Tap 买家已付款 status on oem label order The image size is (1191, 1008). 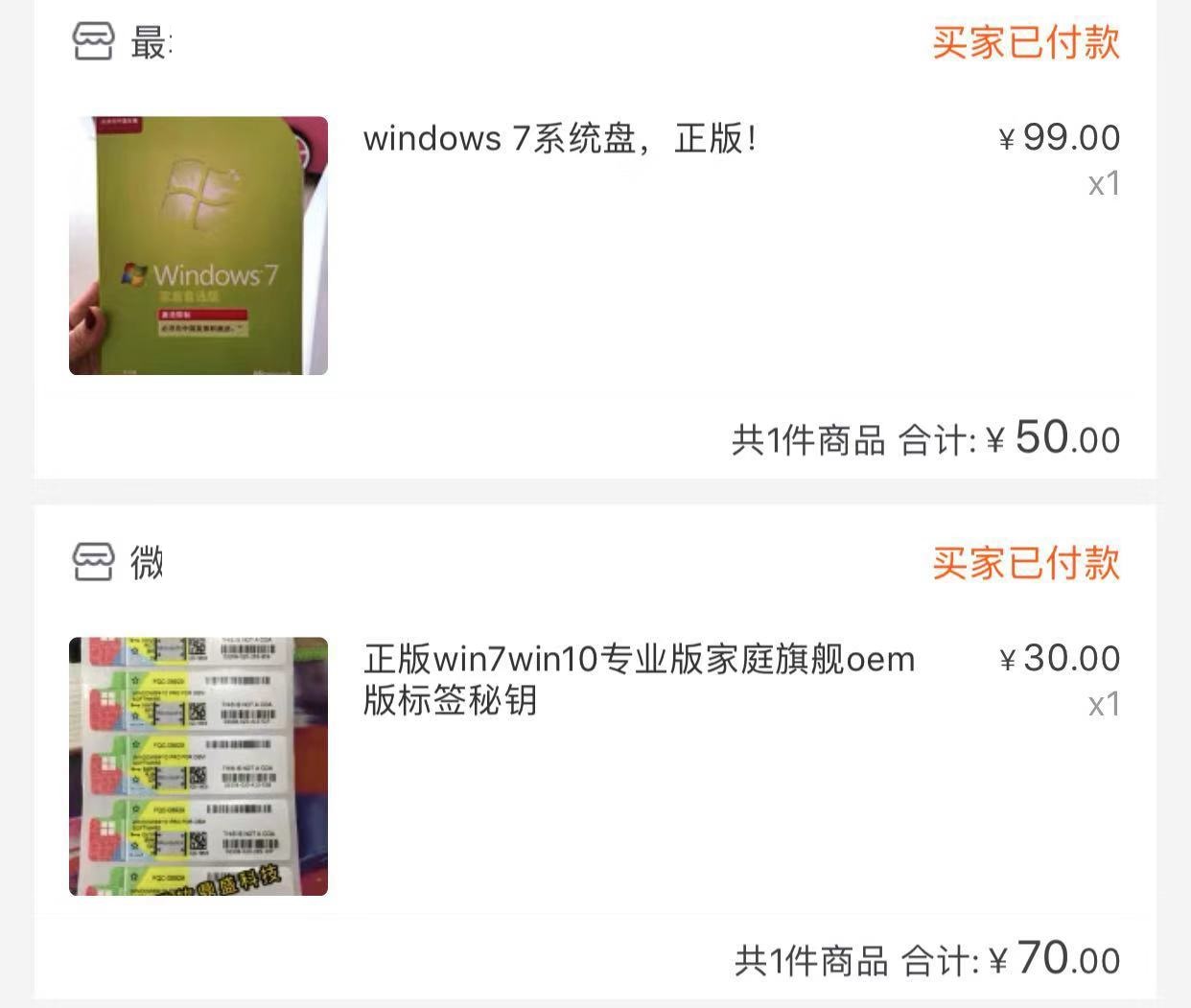[x=1026, y=563]
